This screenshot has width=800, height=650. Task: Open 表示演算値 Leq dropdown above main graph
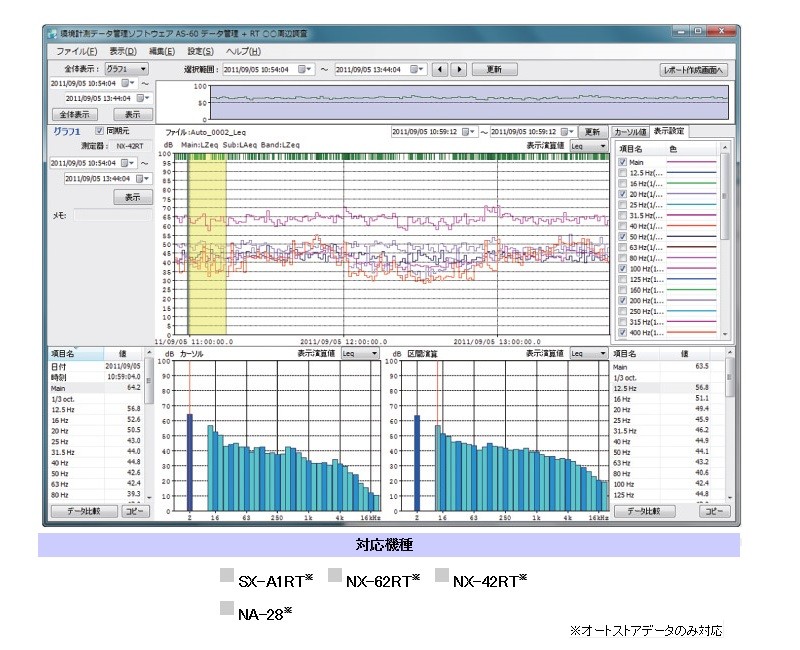pyautogui.click(x=589, y=146)
